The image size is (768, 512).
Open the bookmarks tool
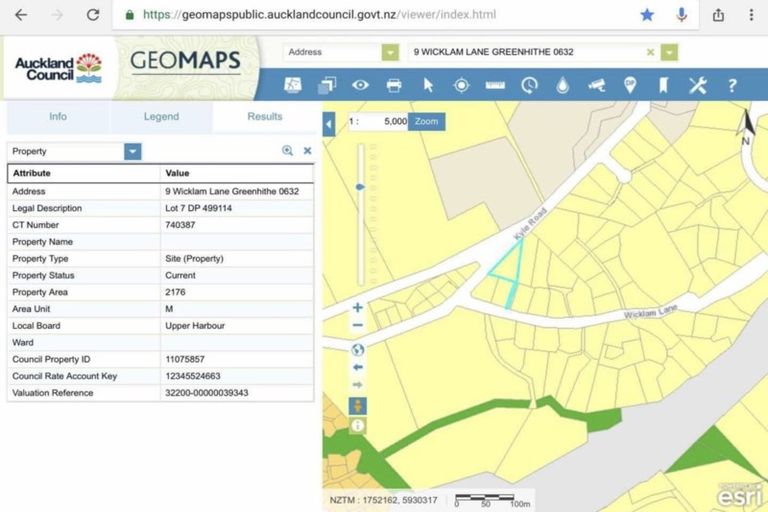(x=662, y=85)
